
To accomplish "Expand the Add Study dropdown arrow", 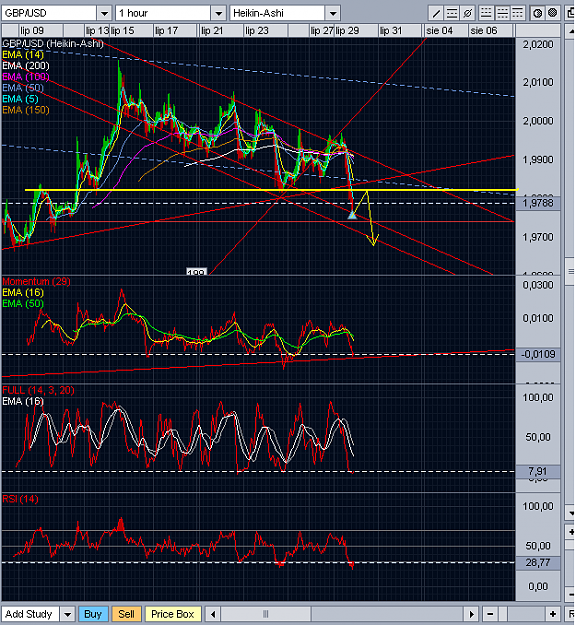I will [67, 614].
